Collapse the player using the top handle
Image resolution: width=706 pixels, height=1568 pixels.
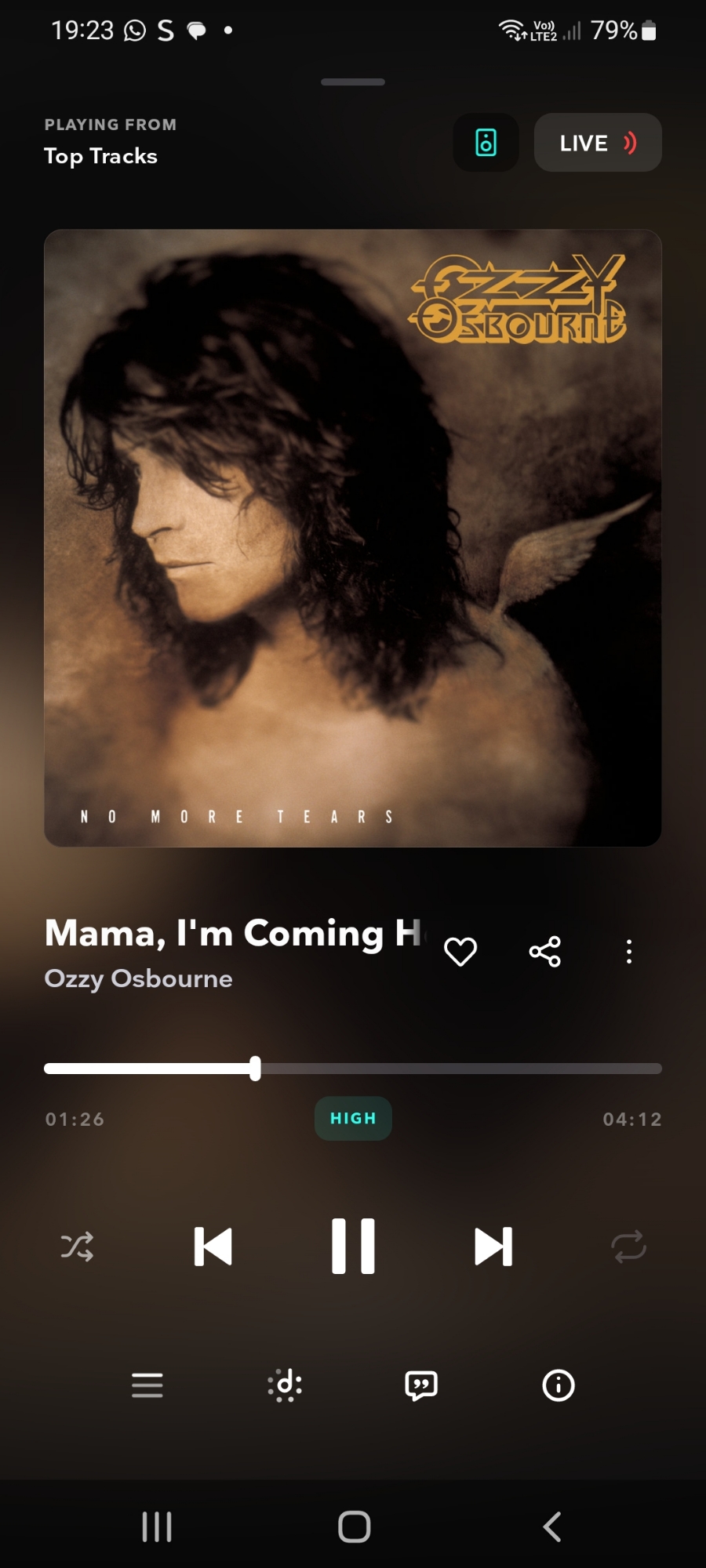353,82
